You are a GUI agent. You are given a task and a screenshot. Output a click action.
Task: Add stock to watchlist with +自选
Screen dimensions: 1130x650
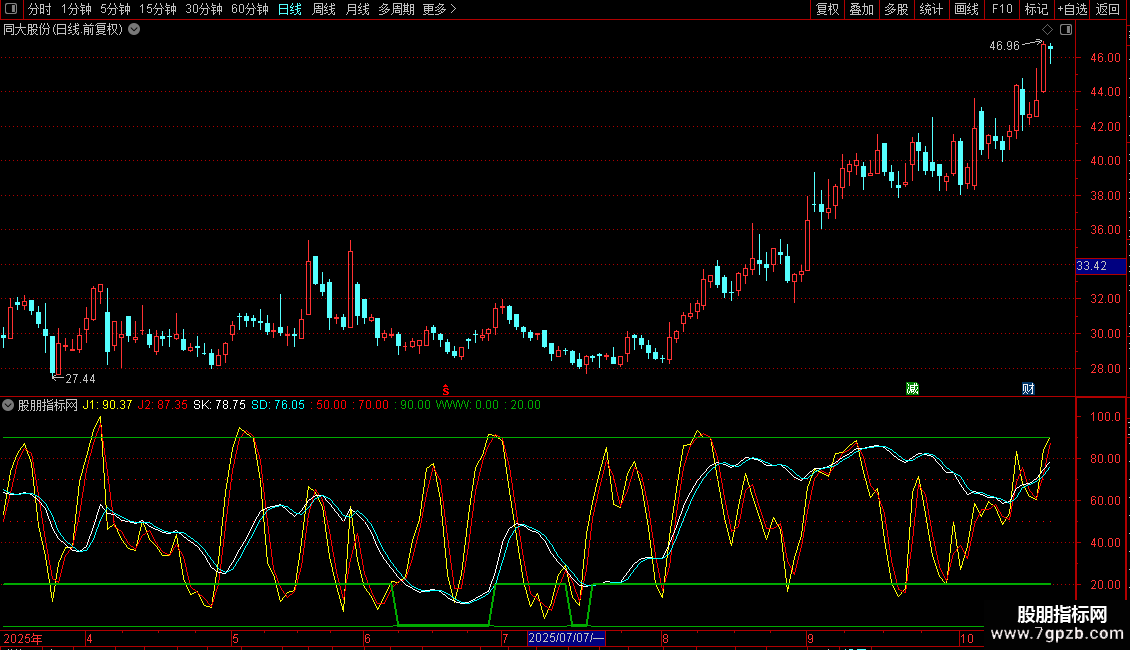[x=1072, y=9]
